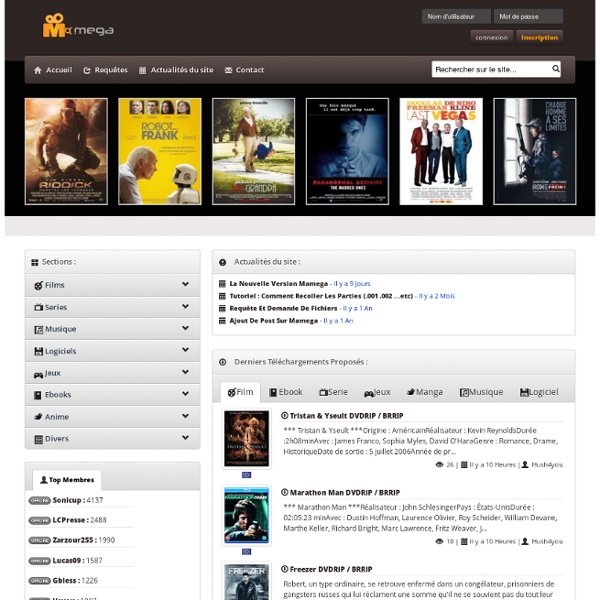This screenshot has width=600, height=600.
Task: Open Requête Et Demande De Fichiers news
Action: click(283, 308)
